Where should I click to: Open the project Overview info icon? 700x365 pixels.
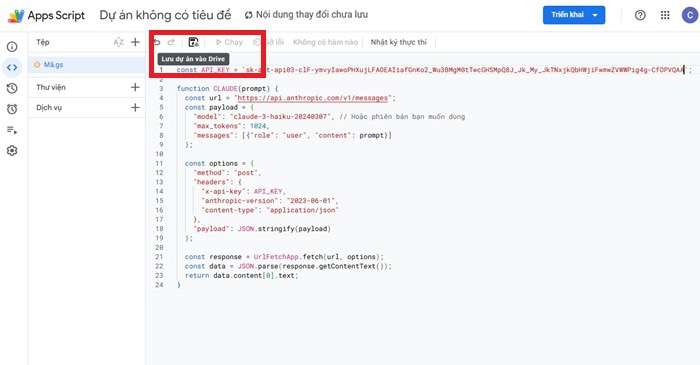12,47
